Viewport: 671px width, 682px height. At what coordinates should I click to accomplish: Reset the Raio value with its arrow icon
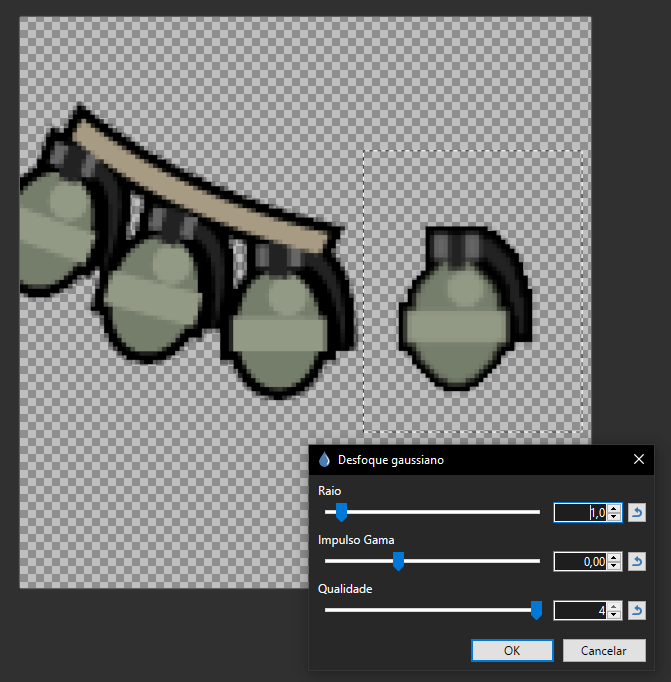tap(637, 512)
